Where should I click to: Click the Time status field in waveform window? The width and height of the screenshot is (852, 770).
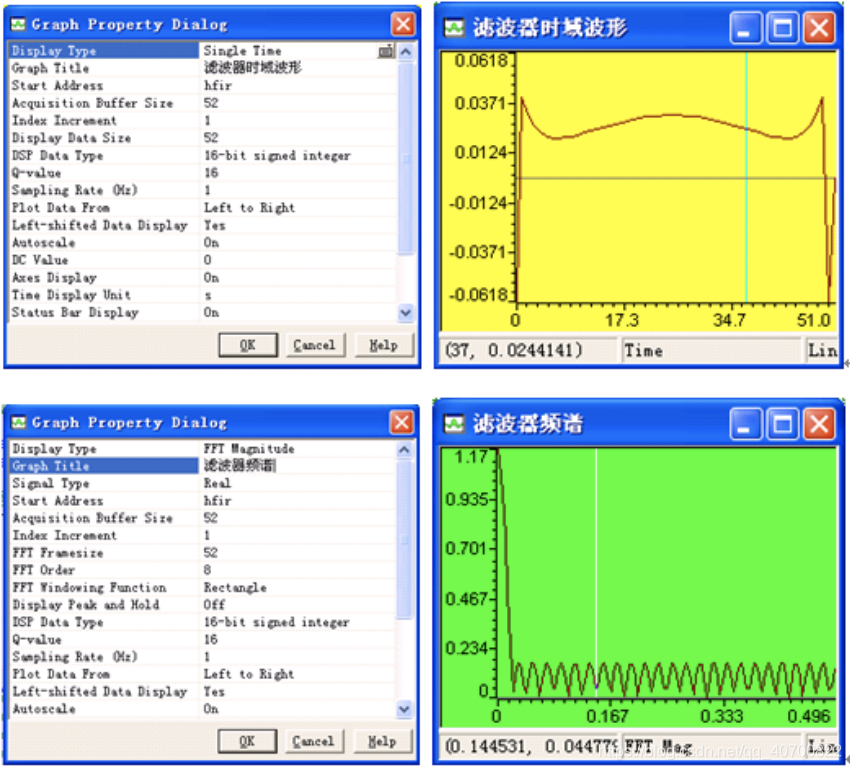(x=712, y=350)
